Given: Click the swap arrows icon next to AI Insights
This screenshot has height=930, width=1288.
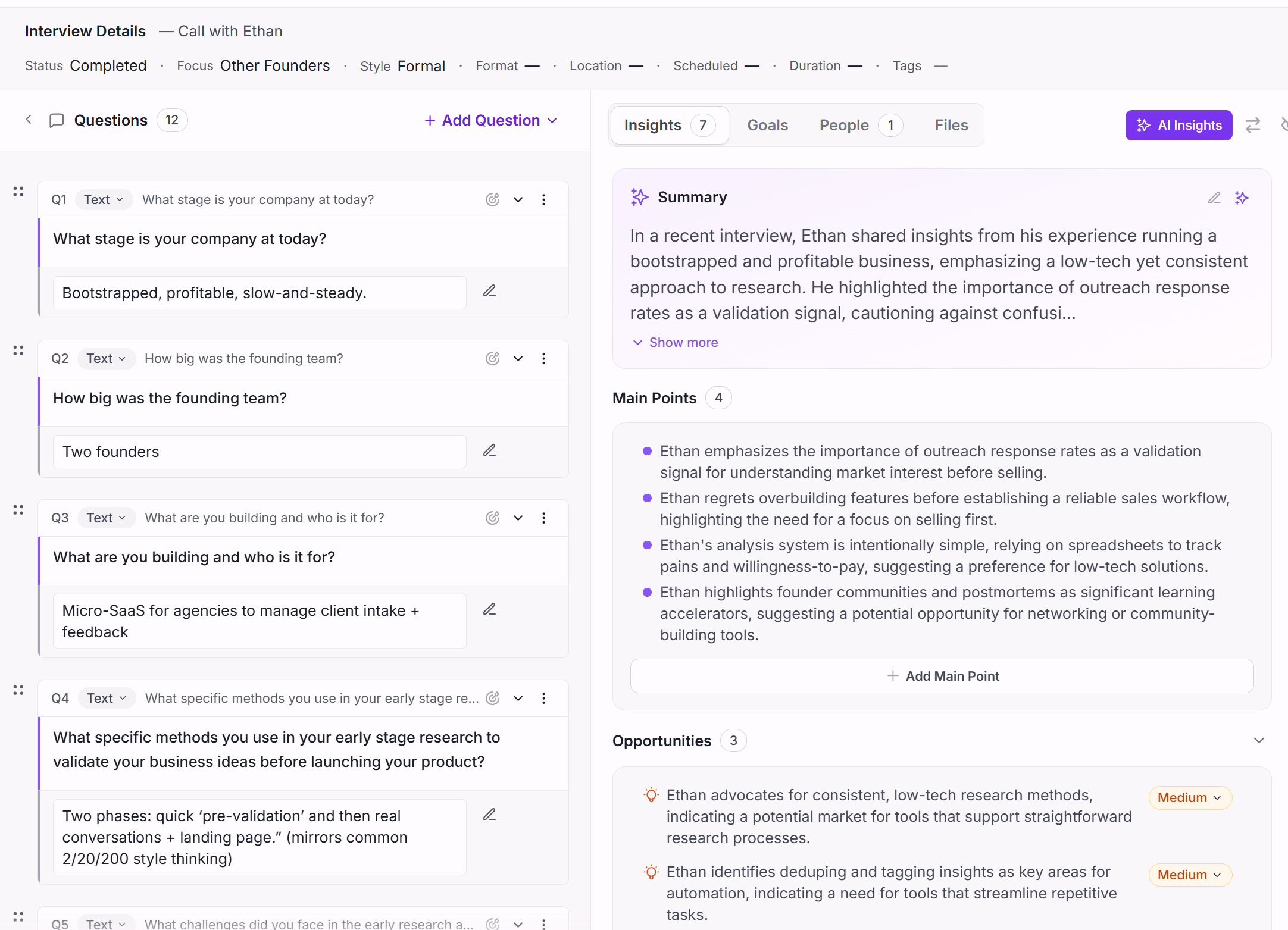Looking at the screenshot, I should click(1253, 125).
